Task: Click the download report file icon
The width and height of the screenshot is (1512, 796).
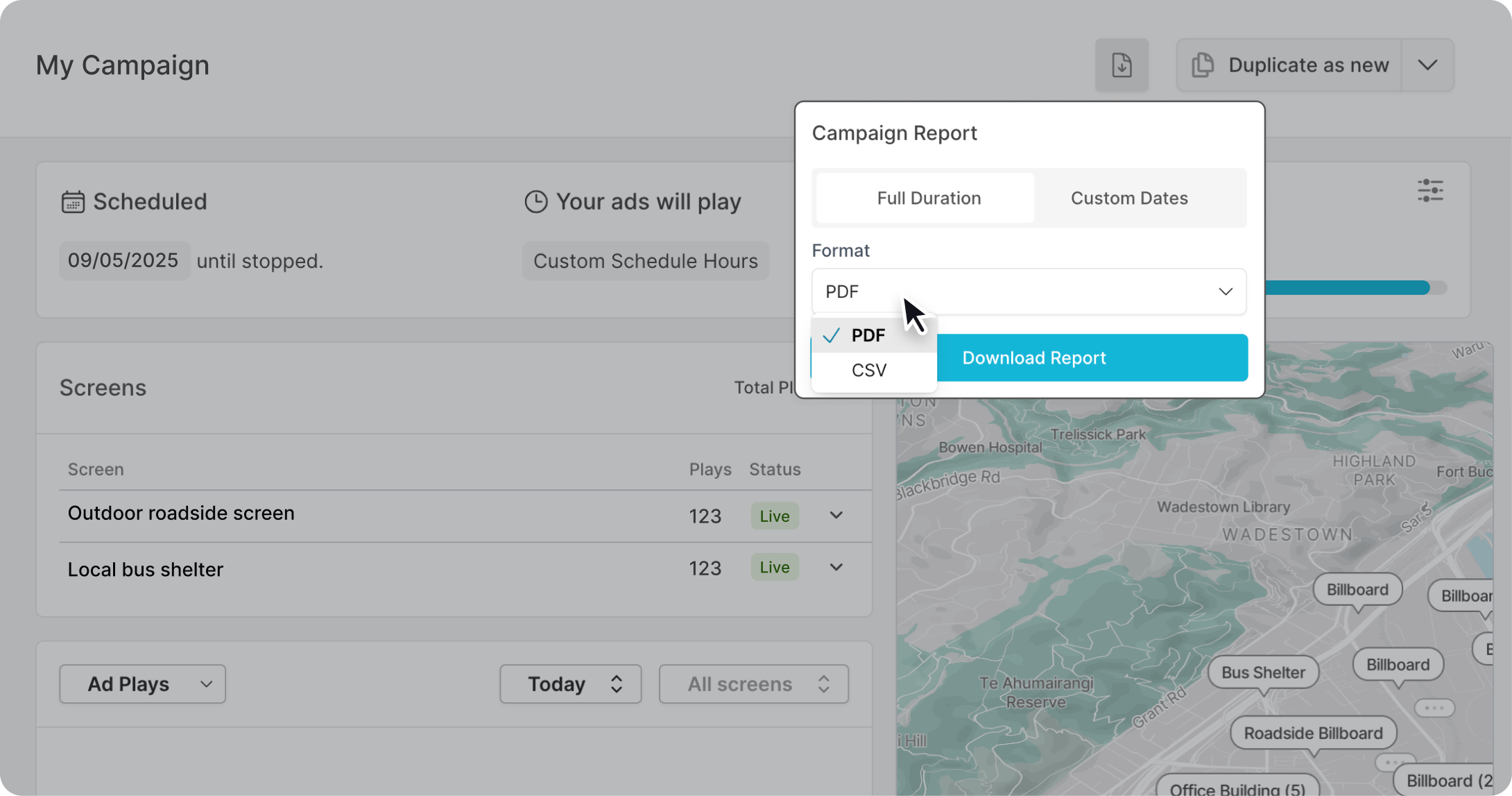Action: (x=1122, y=65)
